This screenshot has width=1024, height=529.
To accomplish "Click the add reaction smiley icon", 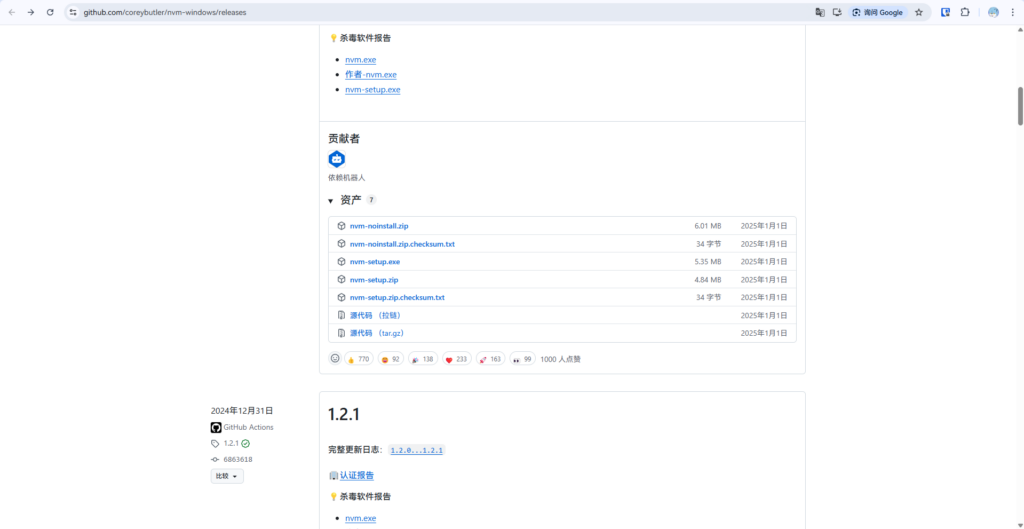I will (335, 359).
